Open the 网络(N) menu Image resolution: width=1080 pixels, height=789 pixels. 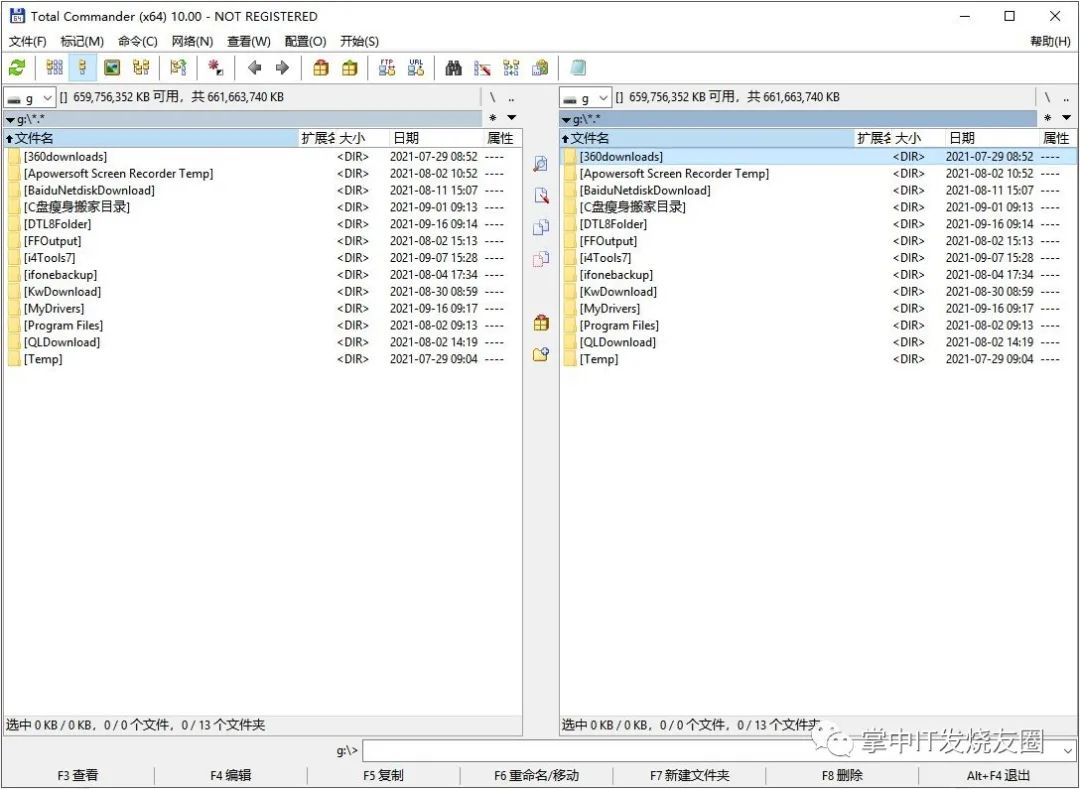coord(192,41)
